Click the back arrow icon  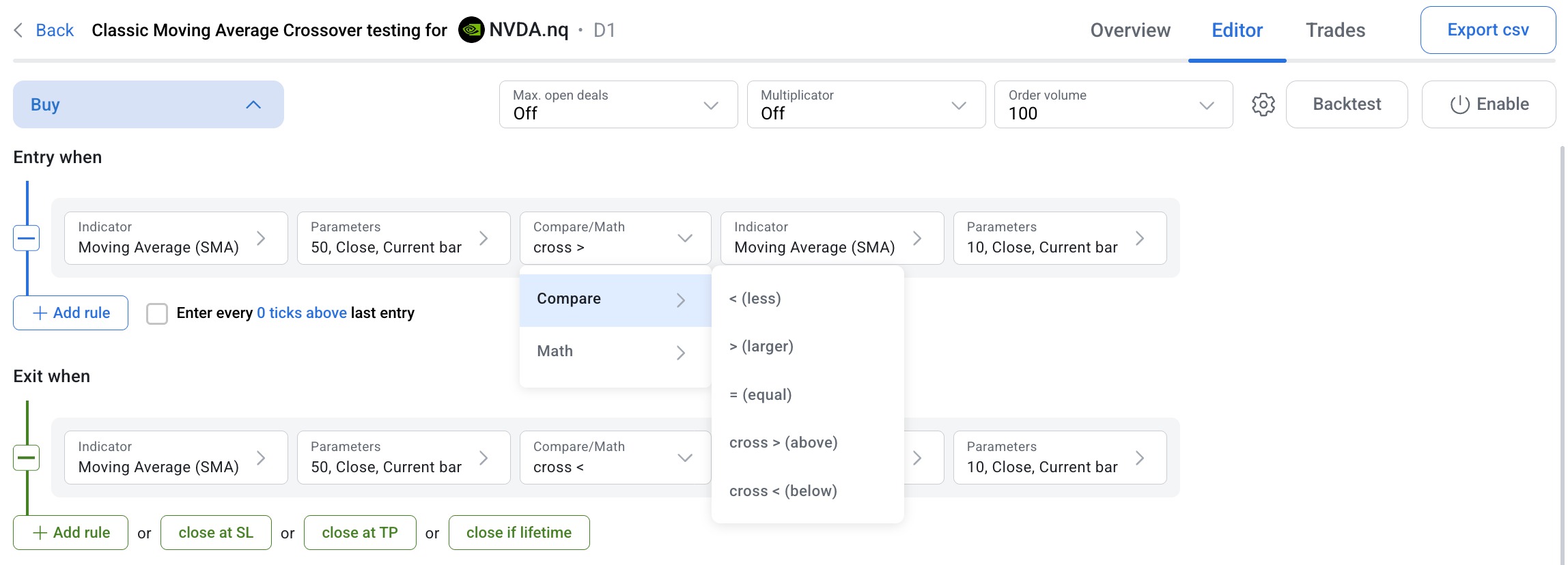point(18,30)
